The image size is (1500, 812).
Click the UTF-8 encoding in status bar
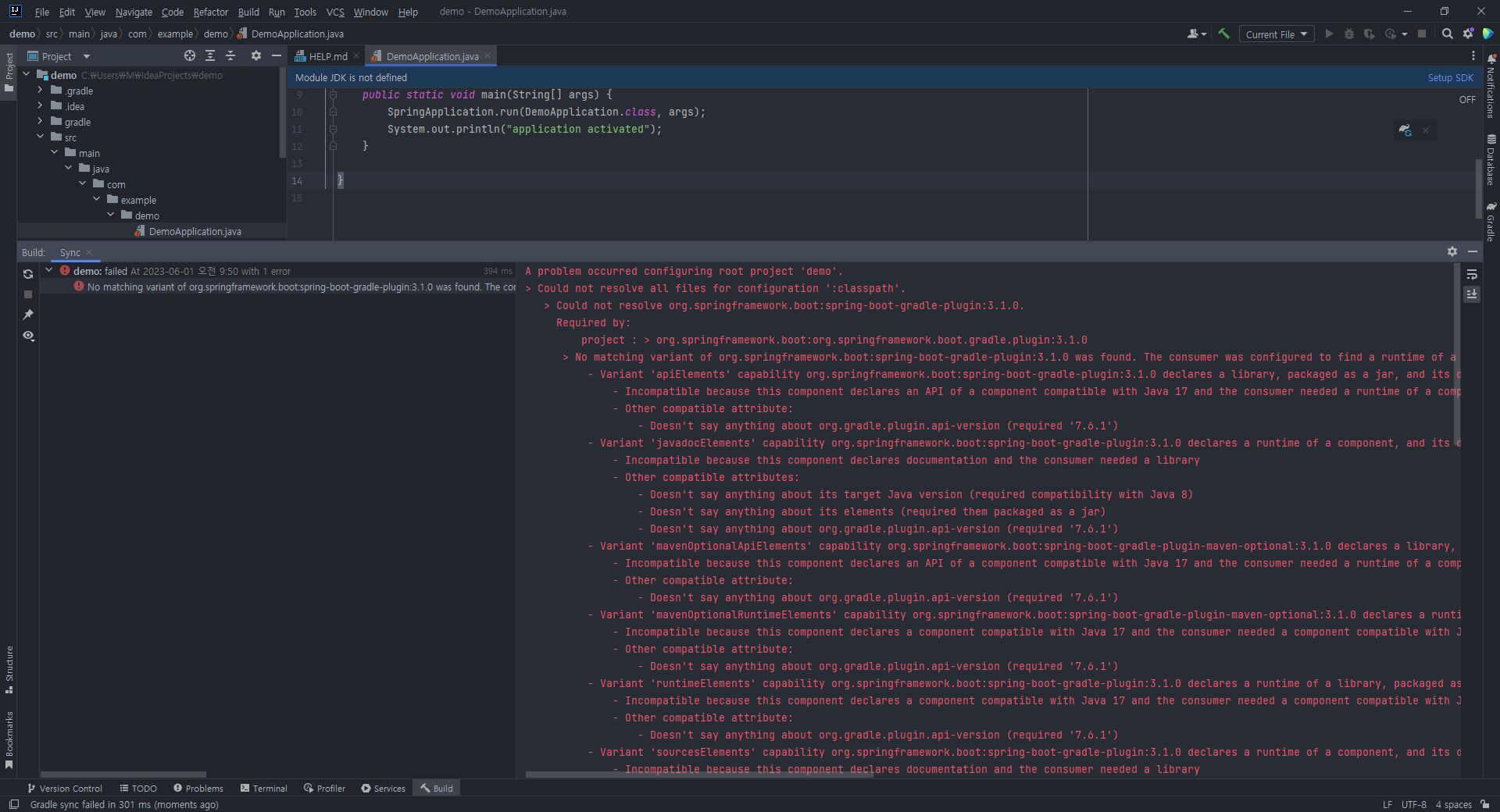pyautogui.click(x=1413, y=804)
